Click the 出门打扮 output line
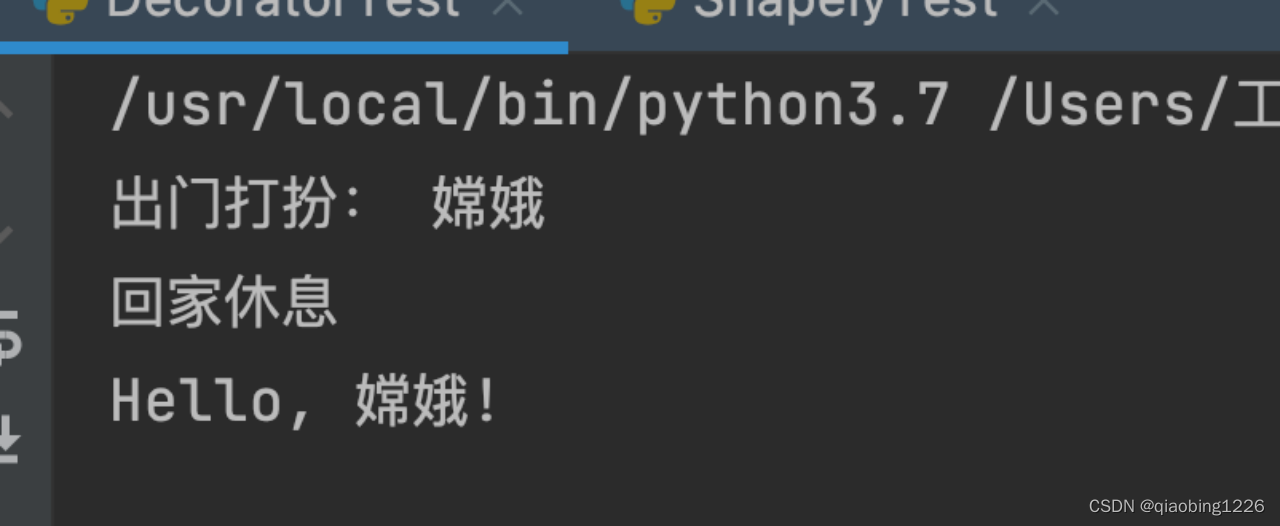The width and height of the screenshot is (1280, 526). click(328, 206)
